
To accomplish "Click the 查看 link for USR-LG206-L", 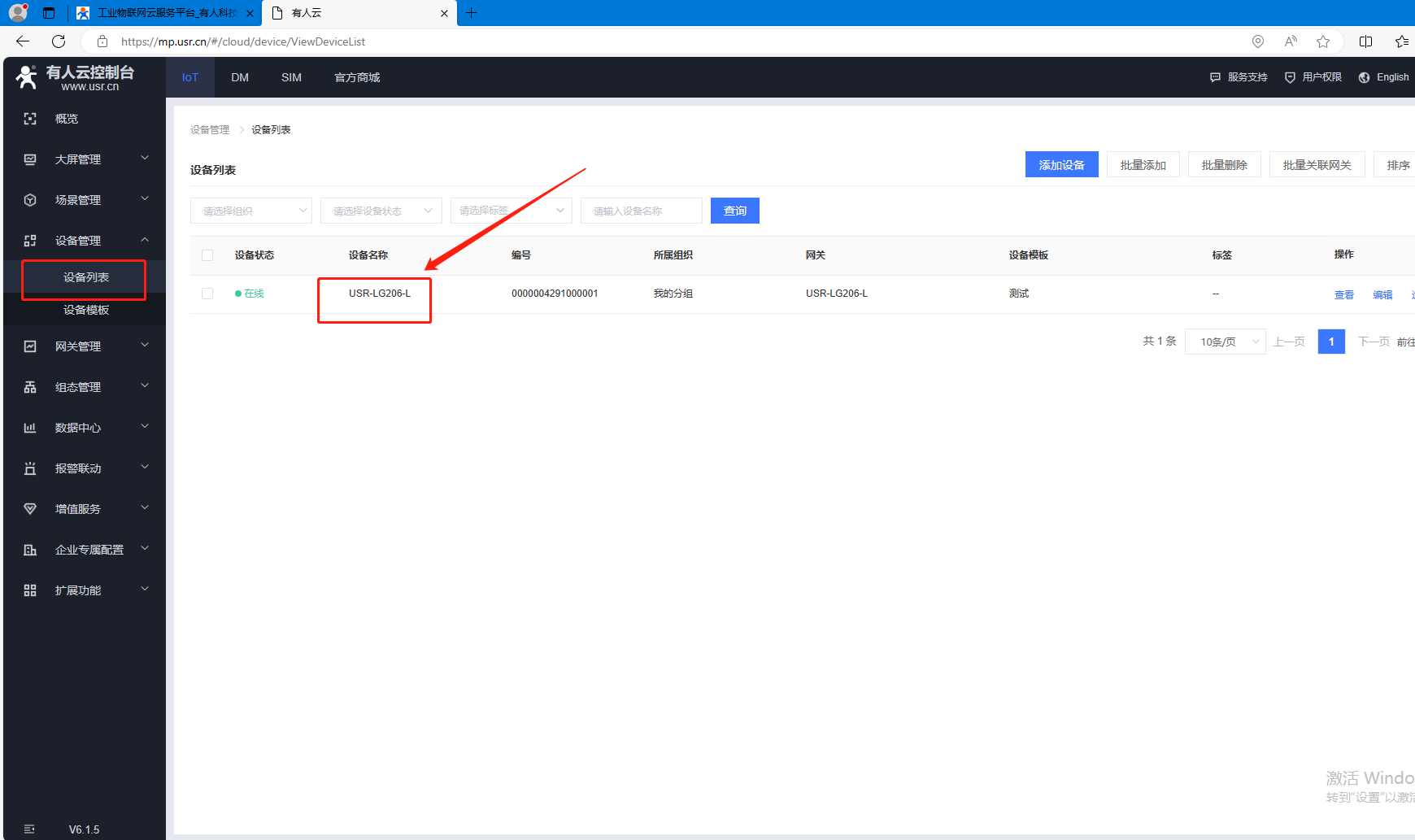I will [x=1344, y=294].
